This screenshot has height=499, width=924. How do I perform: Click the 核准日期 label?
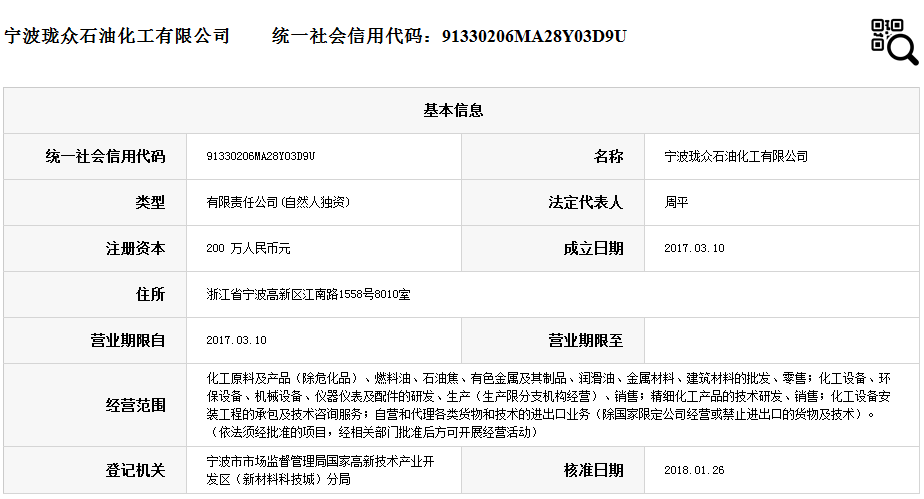point(593,470)
